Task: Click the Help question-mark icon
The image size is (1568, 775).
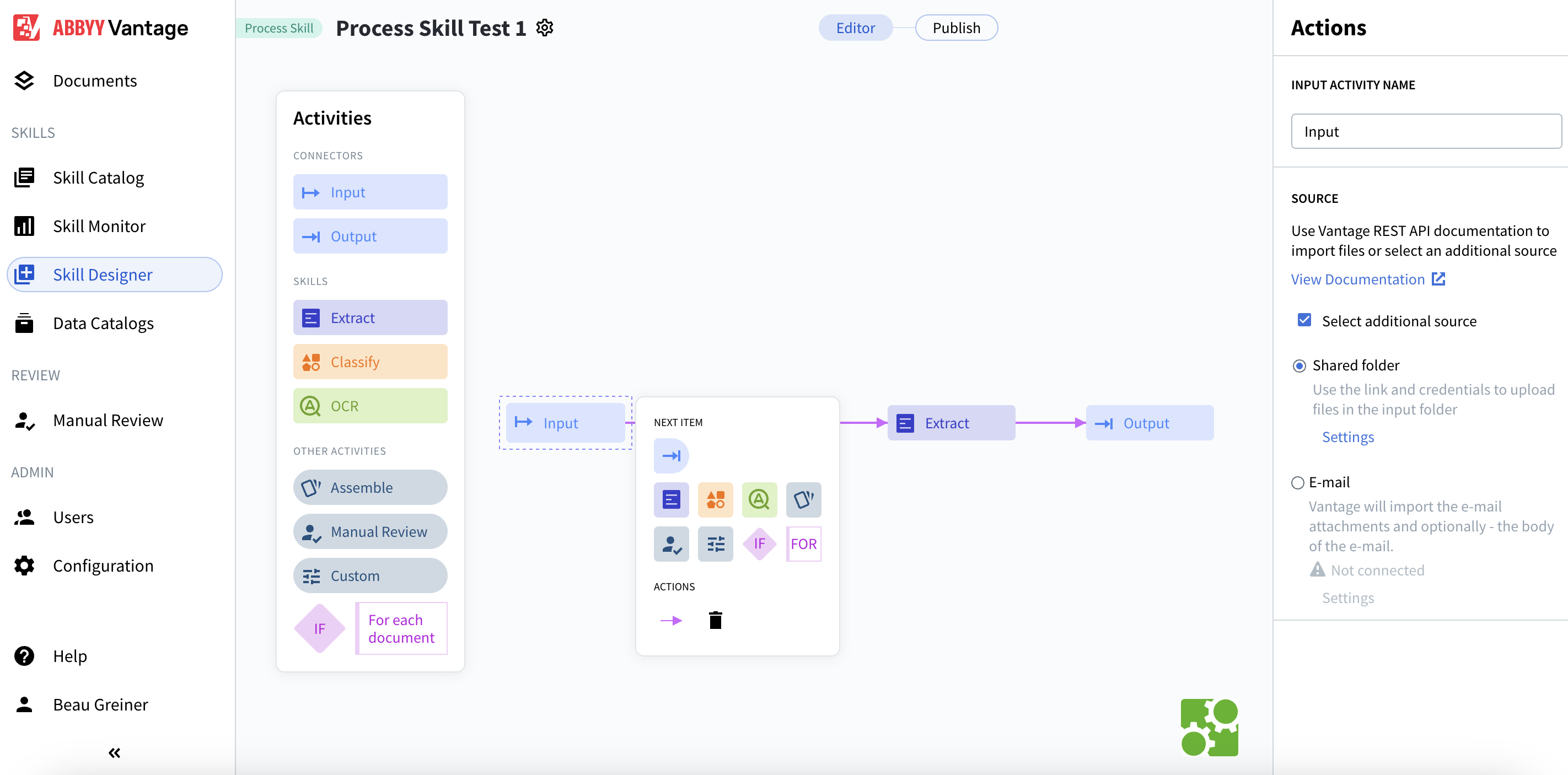Action: pos(24,656)
